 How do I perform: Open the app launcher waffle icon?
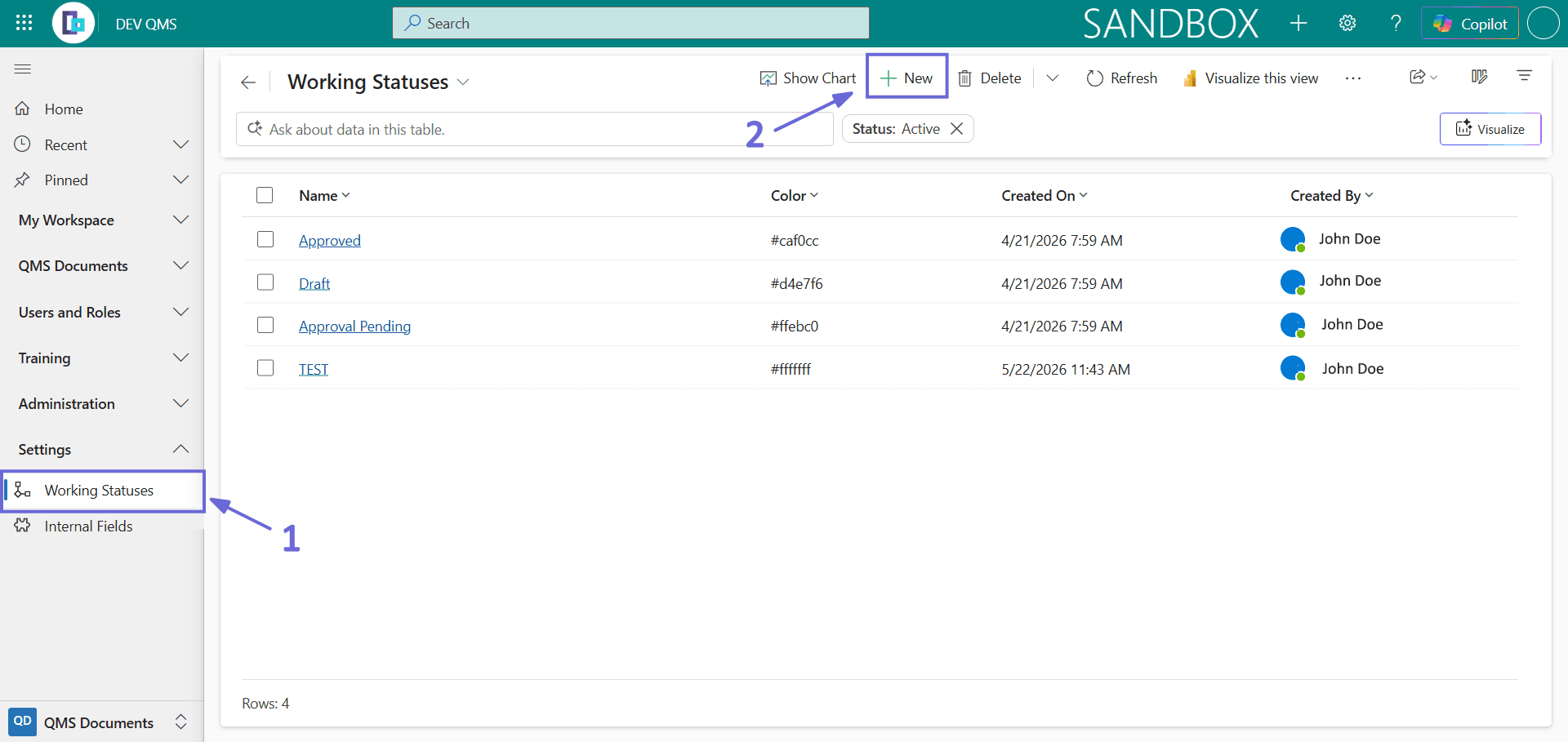pos(24,23)
